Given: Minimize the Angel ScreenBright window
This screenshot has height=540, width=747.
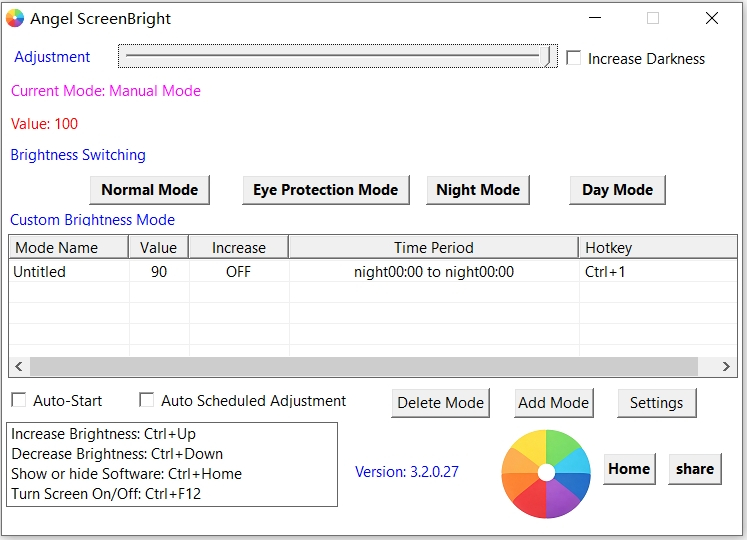Looking at the screenshot, I should point(595,18).
